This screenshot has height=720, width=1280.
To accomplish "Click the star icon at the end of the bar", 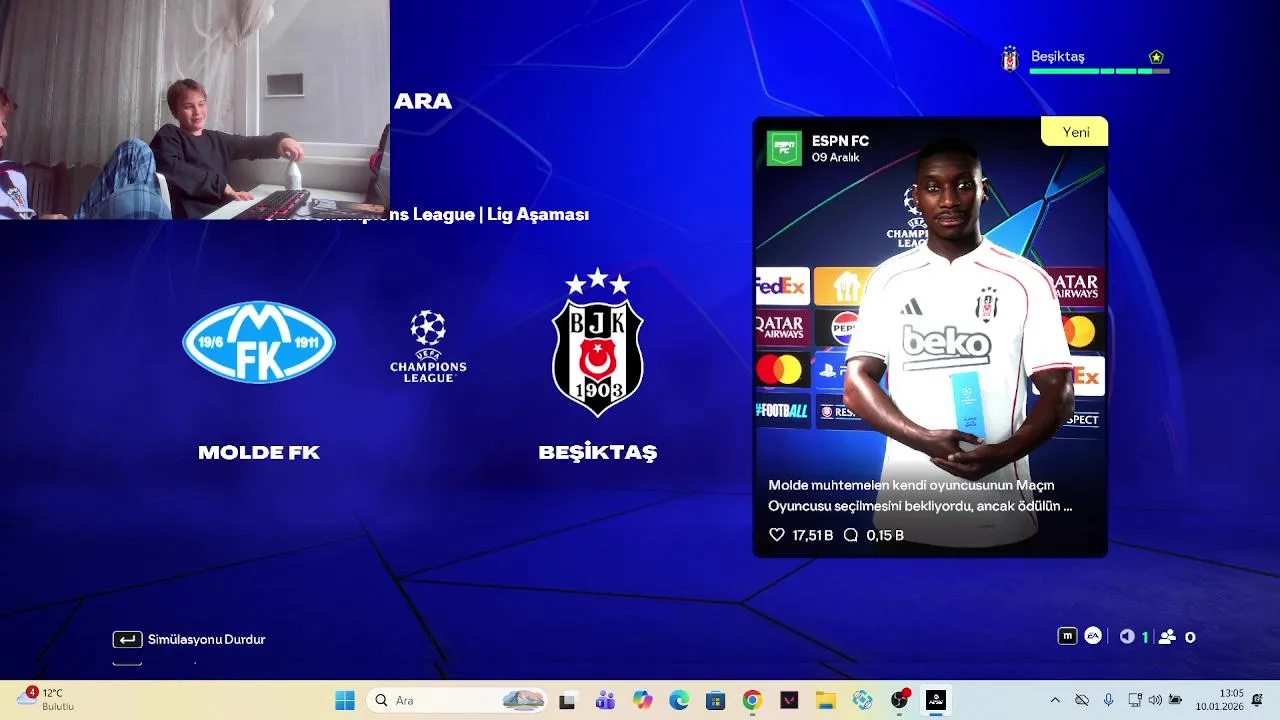I will coord(1156,57).
